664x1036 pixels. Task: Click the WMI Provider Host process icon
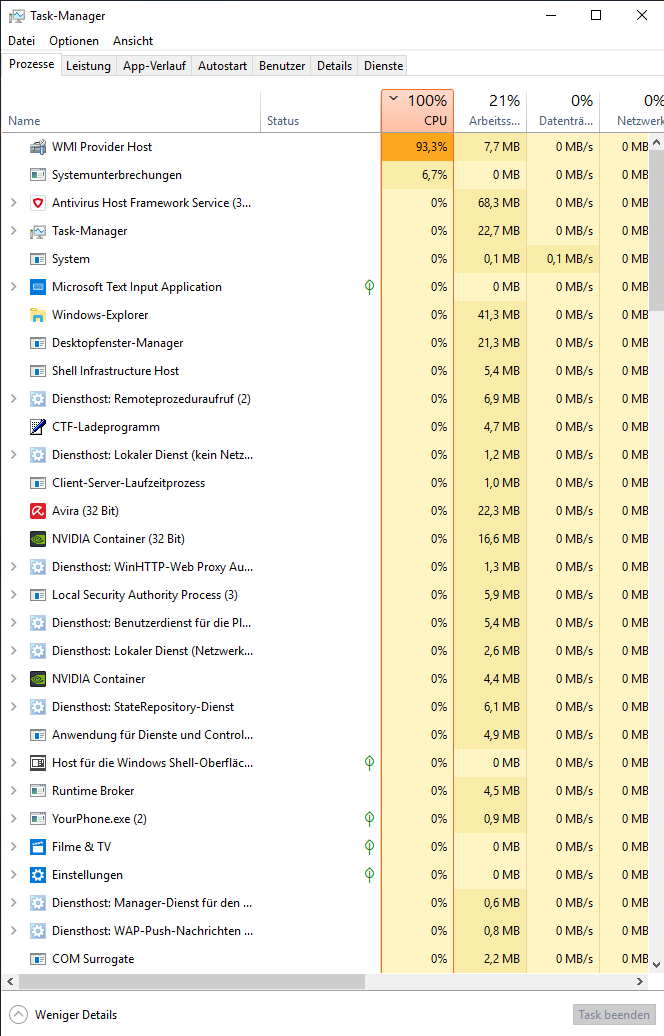tap(38, 147)
